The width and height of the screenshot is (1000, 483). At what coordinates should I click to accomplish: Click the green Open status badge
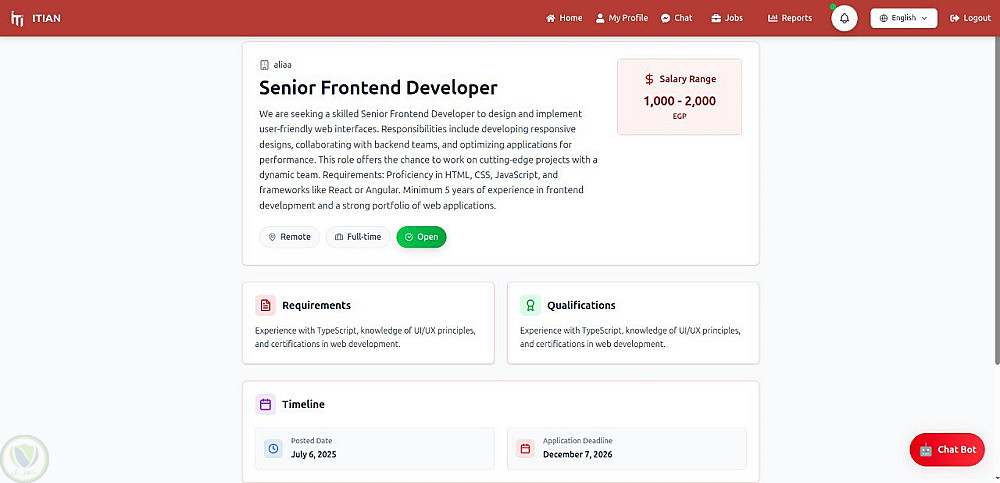(421, 237)
